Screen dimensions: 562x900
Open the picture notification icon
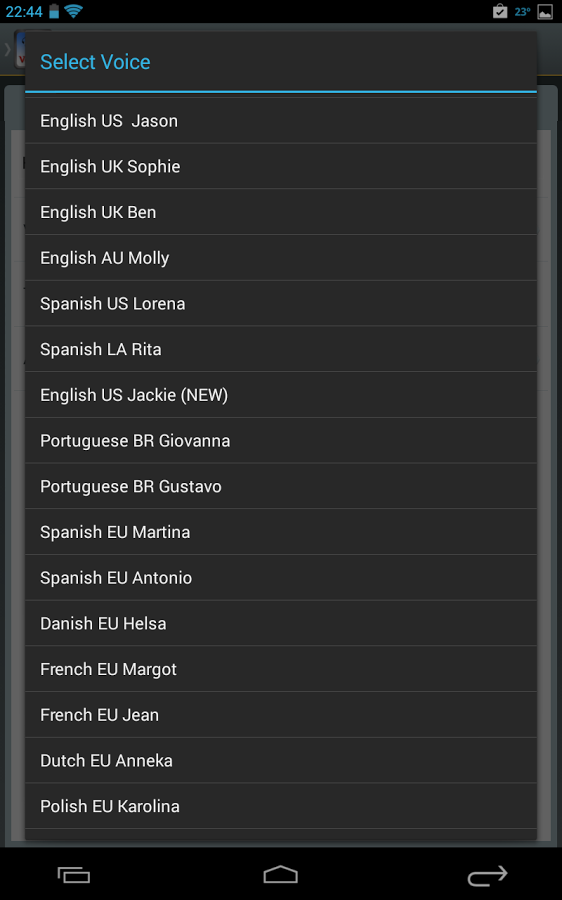coord(545,11)
